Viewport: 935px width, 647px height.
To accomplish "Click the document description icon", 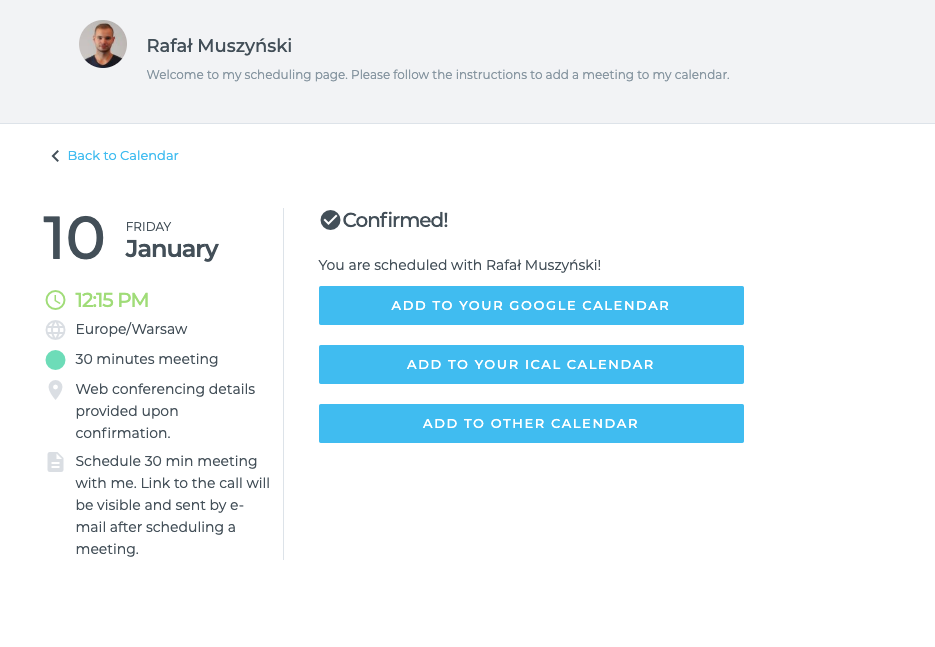I will (55, 462).
